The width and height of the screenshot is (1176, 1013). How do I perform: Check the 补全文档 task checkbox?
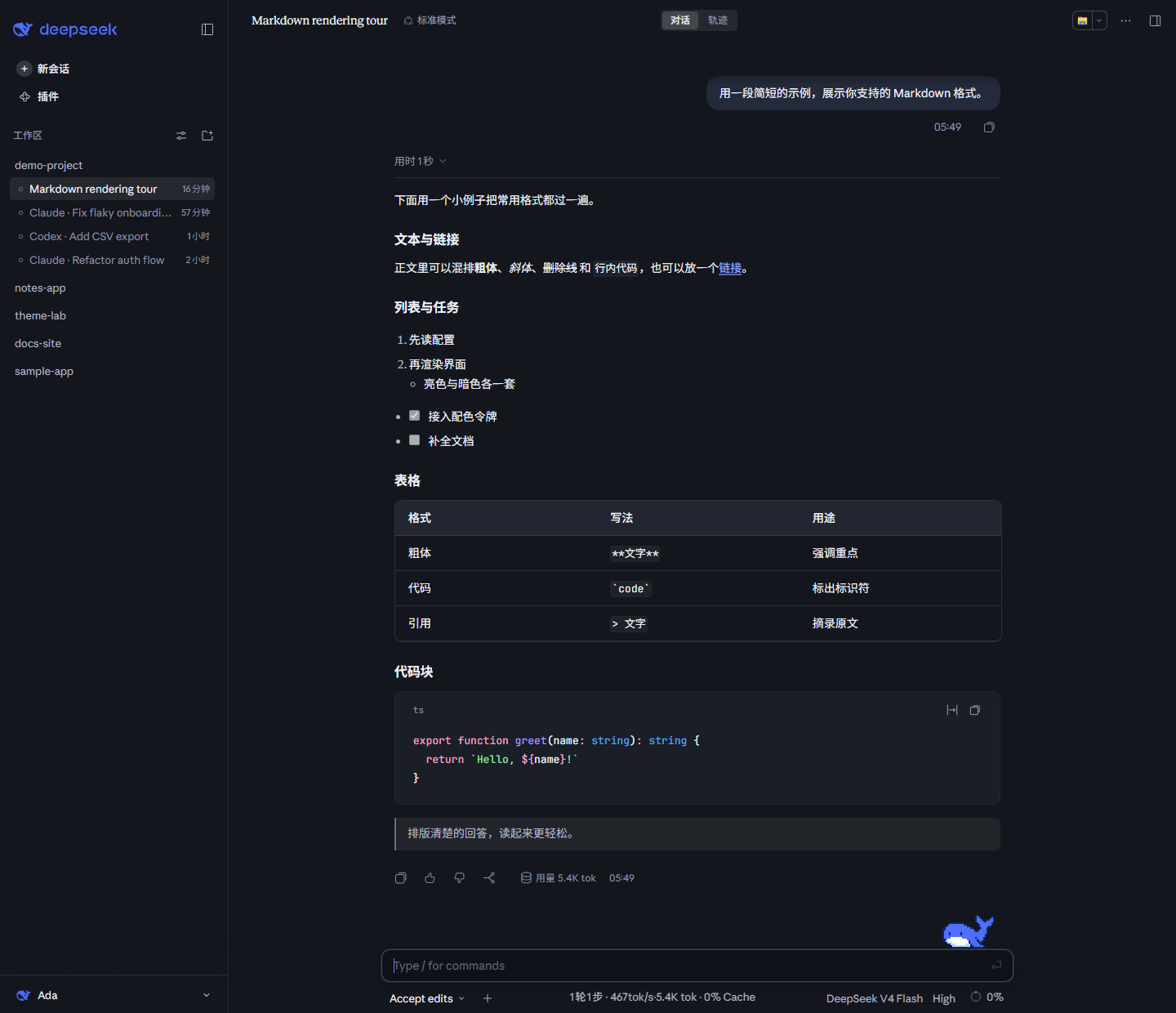point(414,440)
